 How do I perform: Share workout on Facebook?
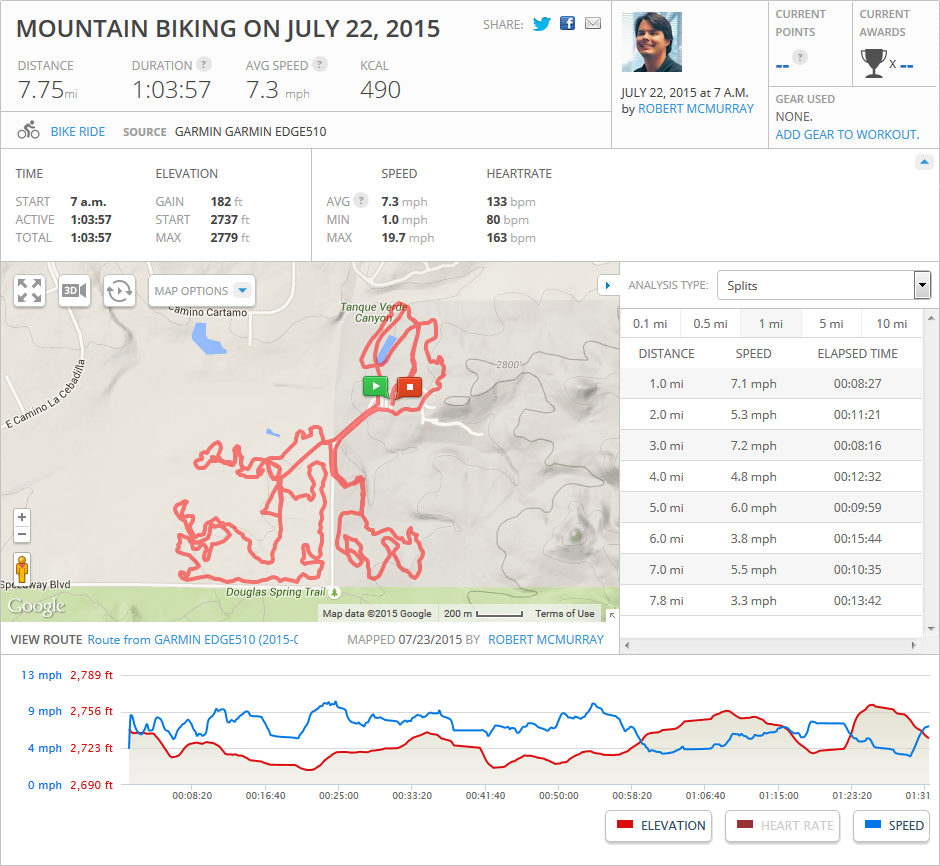point(568,23)
